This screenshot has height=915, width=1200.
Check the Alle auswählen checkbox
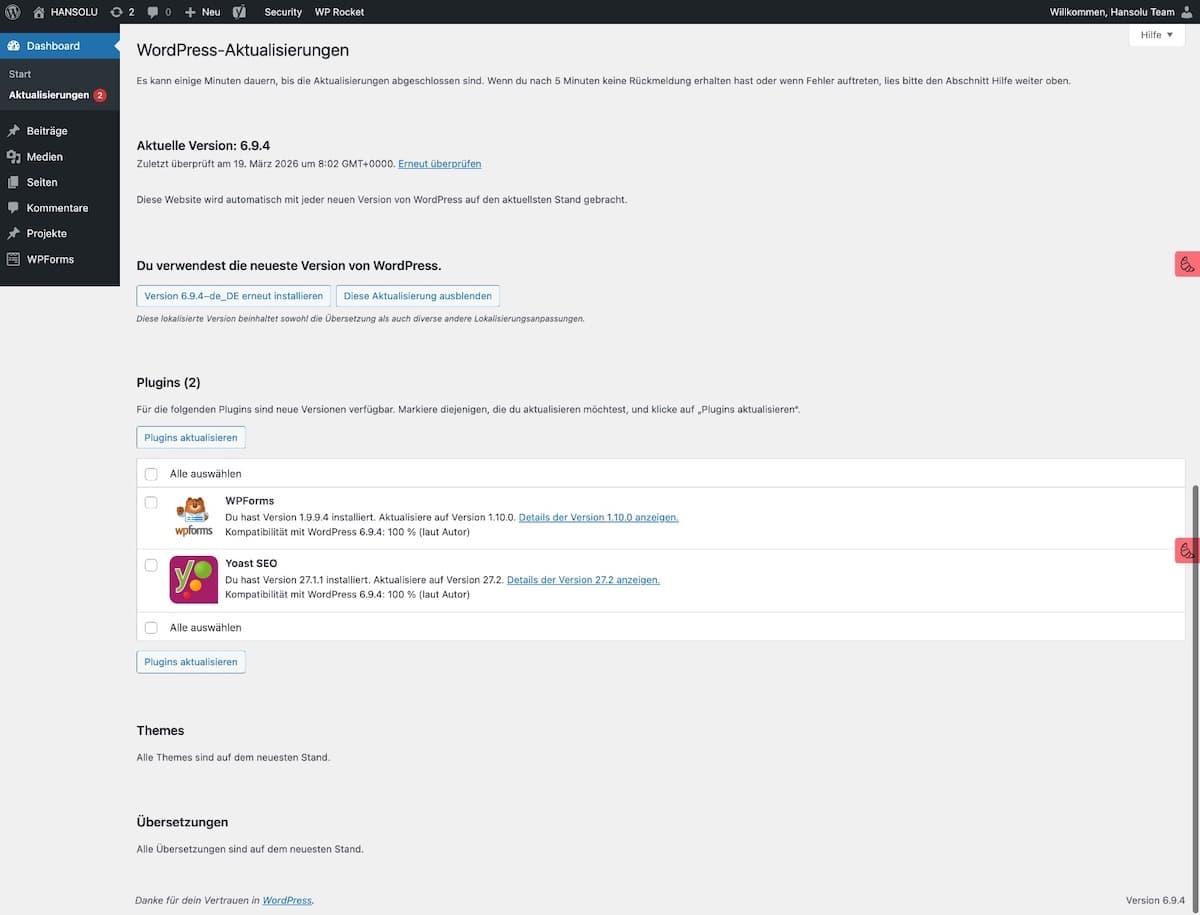(x=151, y=473)
